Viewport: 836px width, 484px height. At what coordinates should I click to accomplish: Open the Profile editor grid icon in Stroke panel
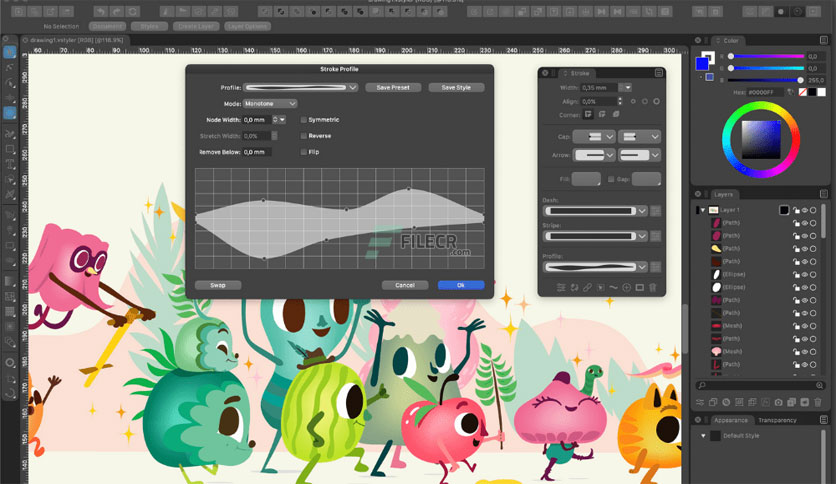(x=656, y=267)
